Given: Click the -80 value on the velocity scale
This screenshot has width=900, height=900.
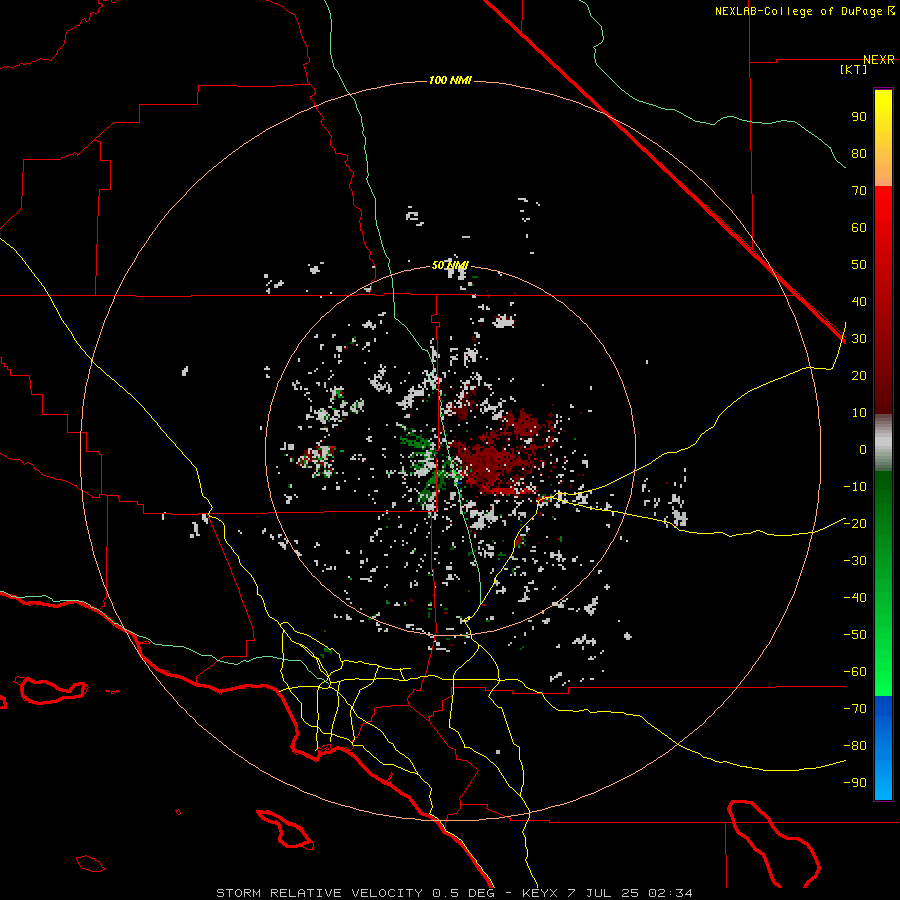Looking at the screenshot, I should coord(855,746).
